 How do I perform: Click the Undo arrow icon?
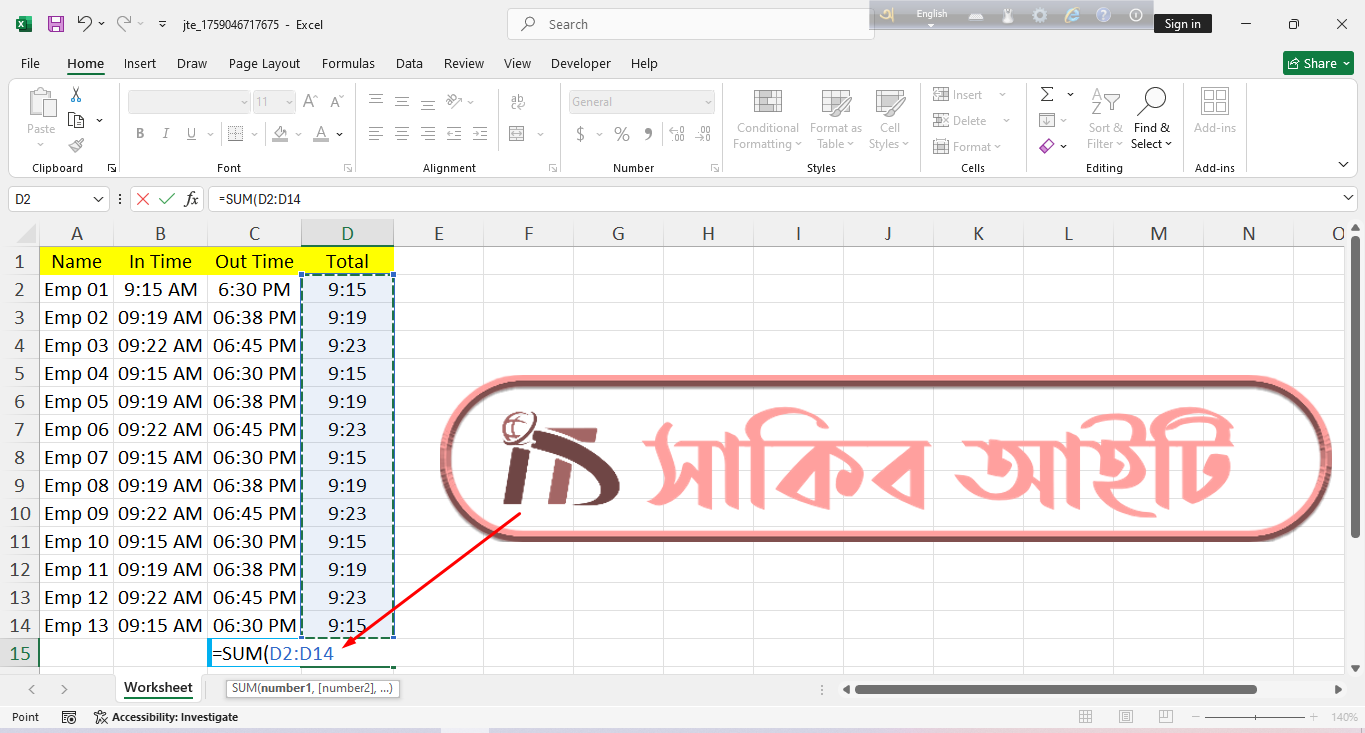click(85, 24)
